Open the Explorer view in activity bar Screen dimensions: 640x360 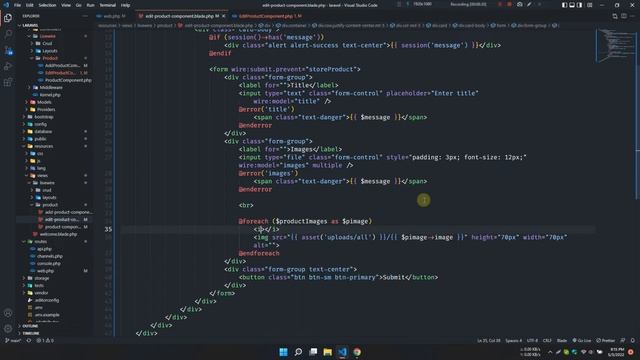pyautogui.click(x=8, y=18)
